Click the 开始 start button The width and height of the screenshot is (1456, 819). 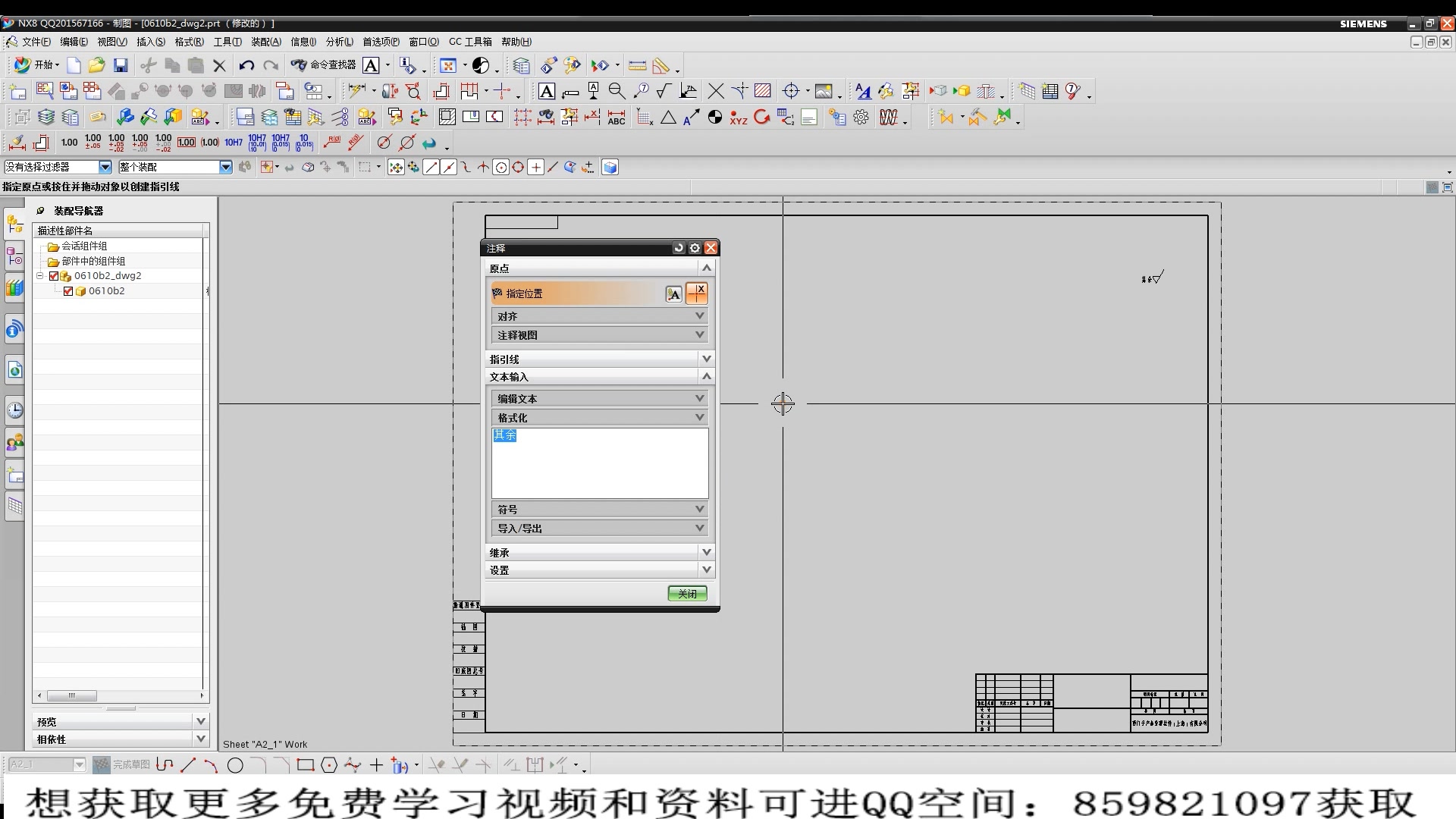(37, 65)
